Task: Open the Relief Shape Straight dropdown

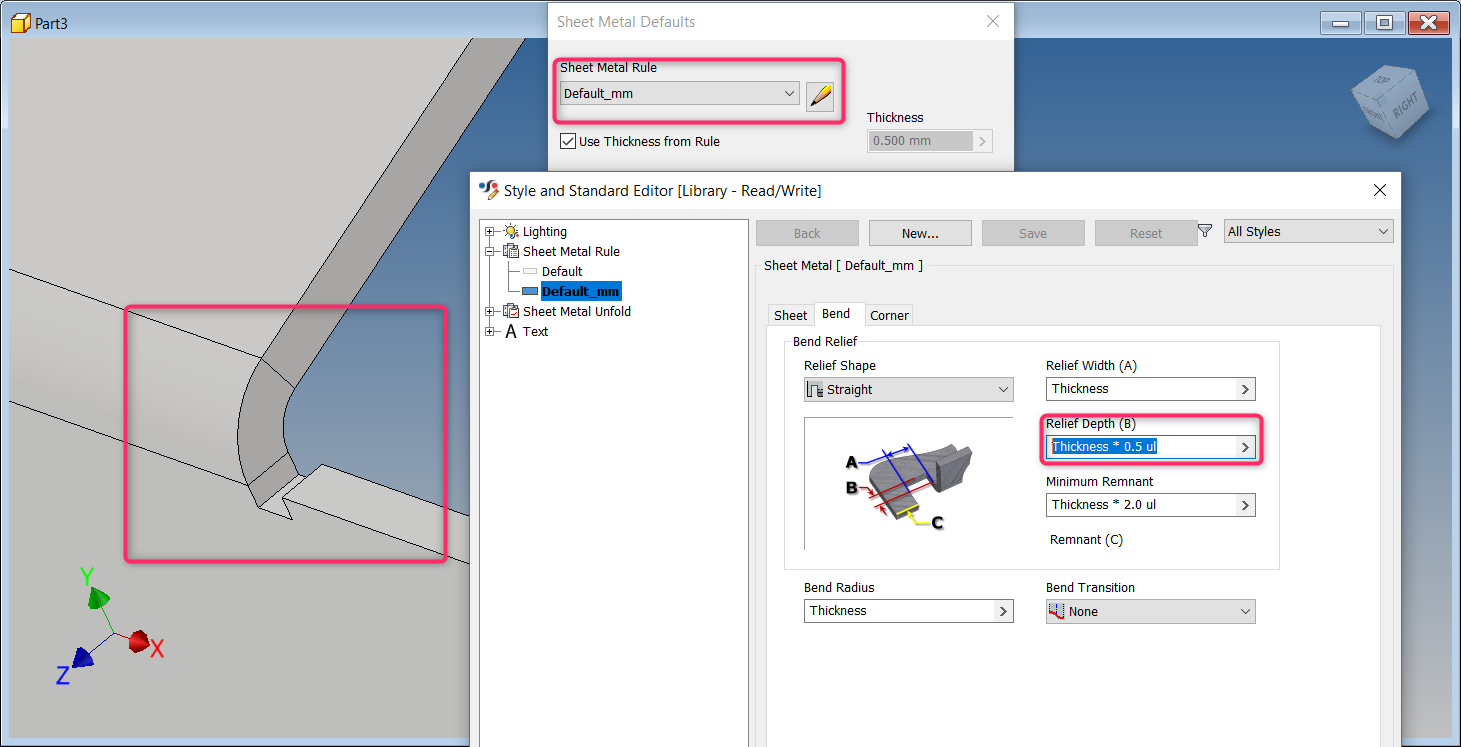Action: [x=908, y=390]
